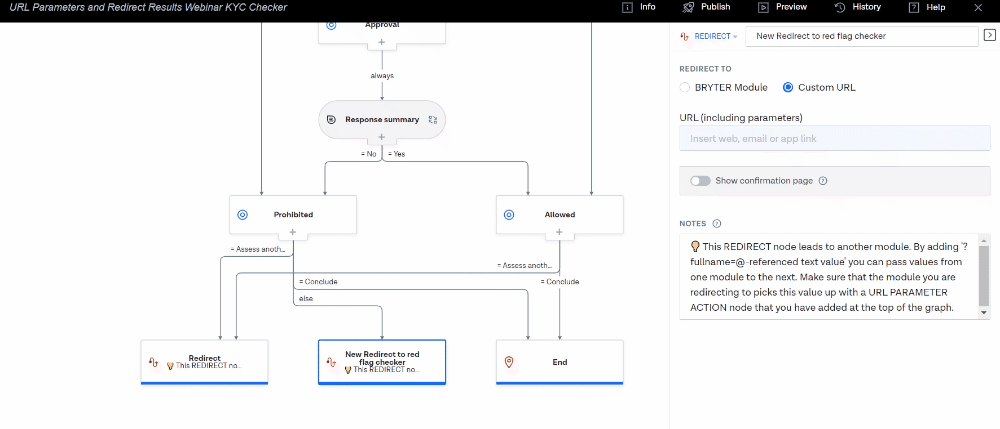
Task: Click info icon beside Show confirmation page
Action: coord(823,181)
